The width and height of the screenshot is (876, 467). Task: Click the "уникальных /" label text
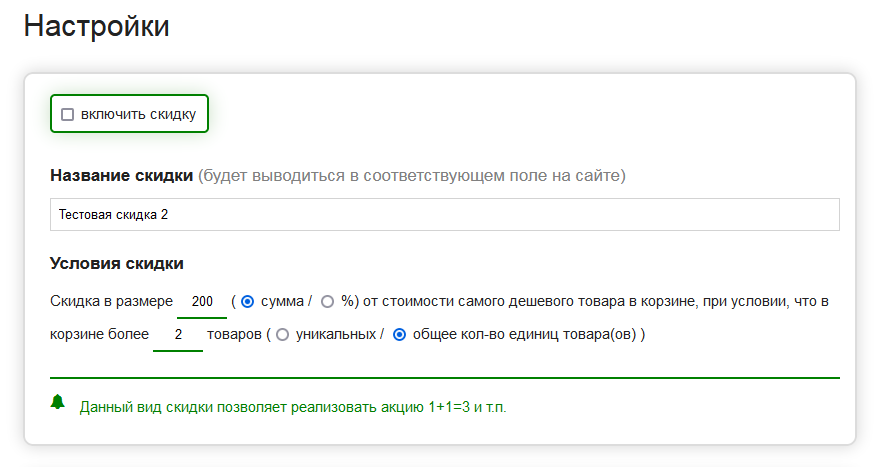coord(340,335)
